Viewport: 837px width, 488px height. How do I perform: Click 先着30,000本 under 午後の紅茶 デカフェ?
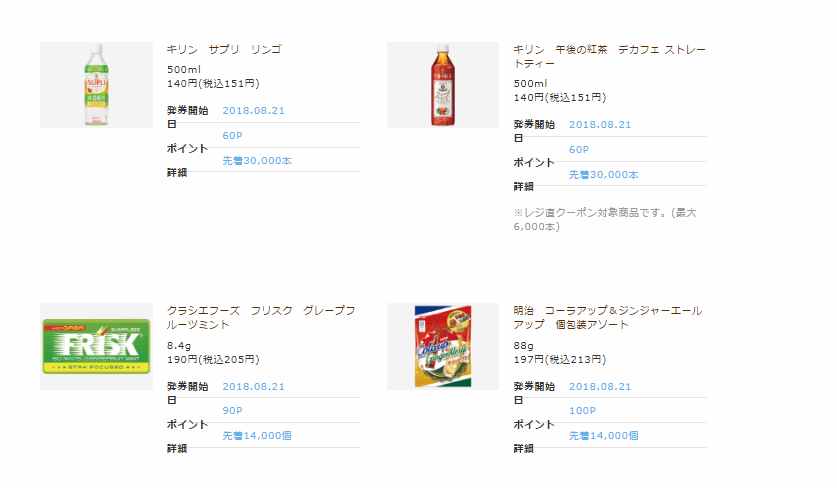click(x=604, y=174)
